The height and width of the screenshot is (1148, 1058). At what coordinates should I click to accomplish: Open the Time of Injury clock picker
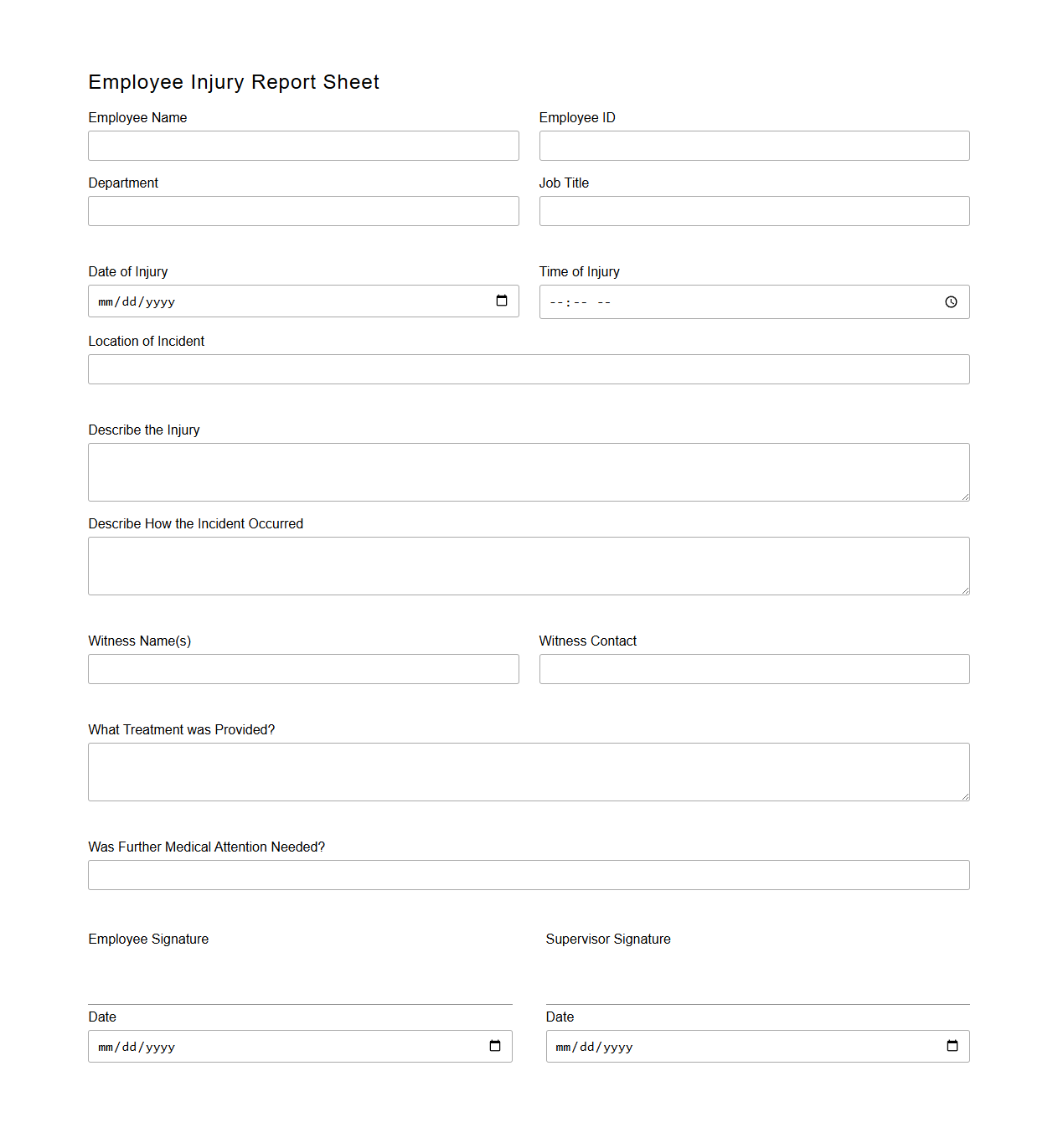[951, 301]
